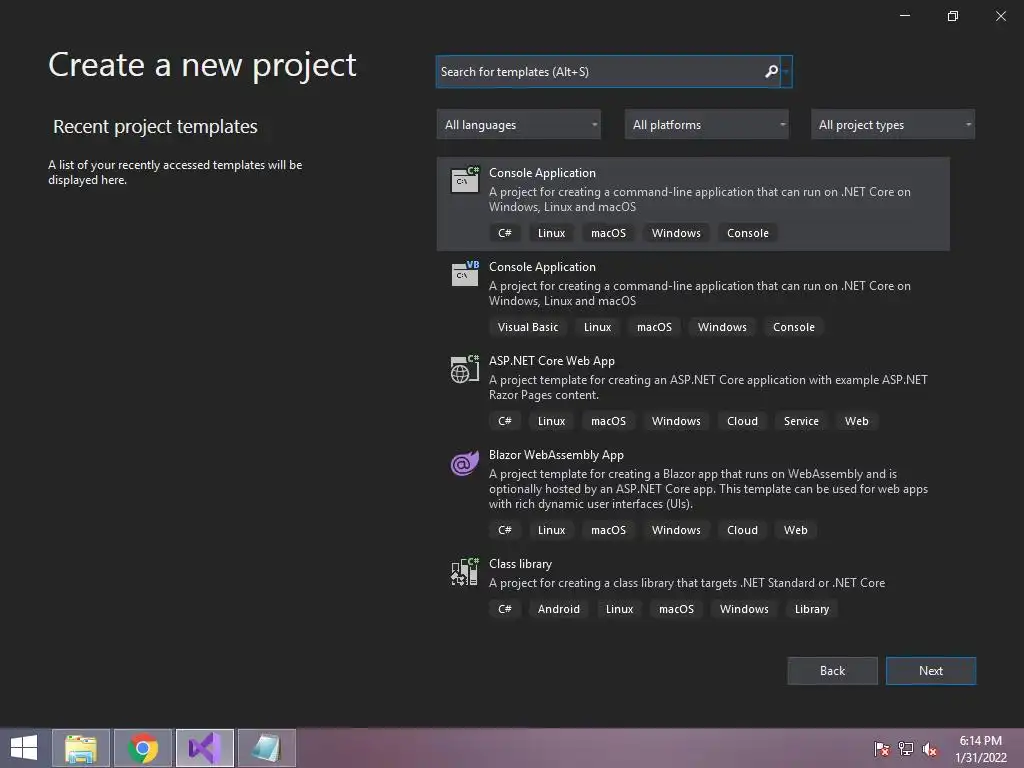Open the notepad app in the taskbar
Screen dimensions: 1024x768
[x=266, y=748]
